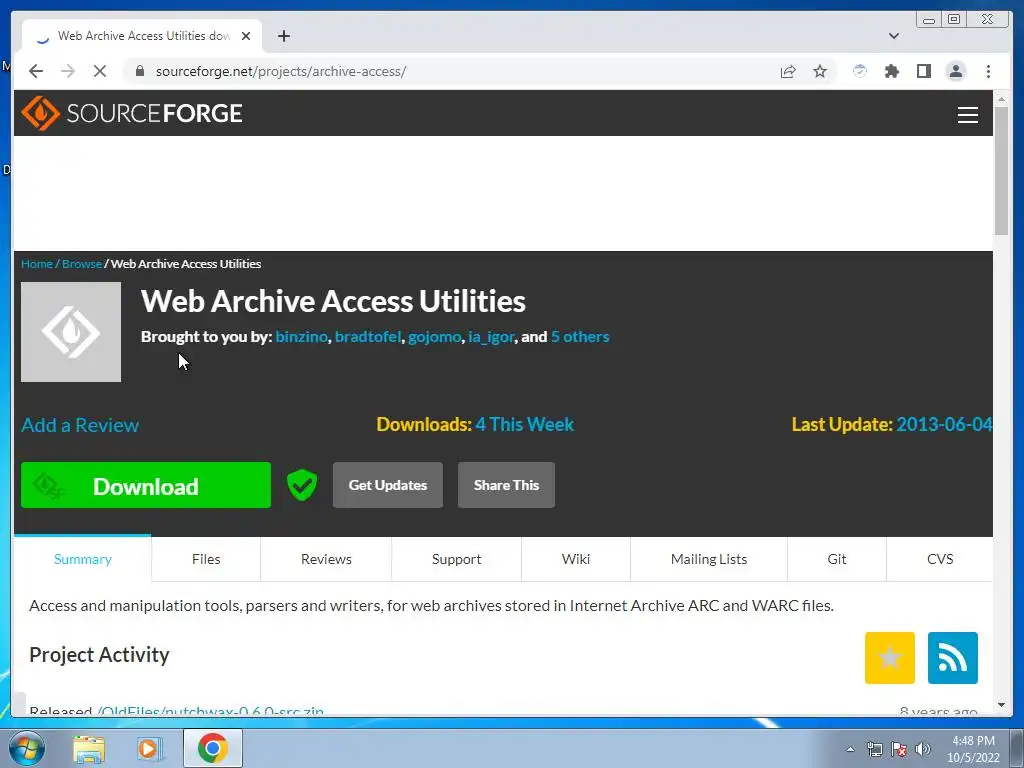
Task: Switch to the Support tab
Action: click(456, 559)
